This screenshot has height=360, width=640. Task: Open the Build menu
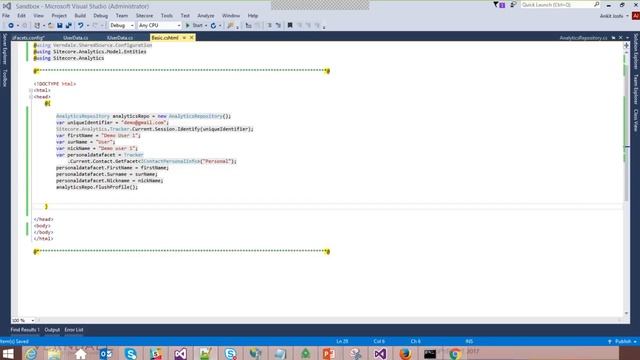point(80,16)
